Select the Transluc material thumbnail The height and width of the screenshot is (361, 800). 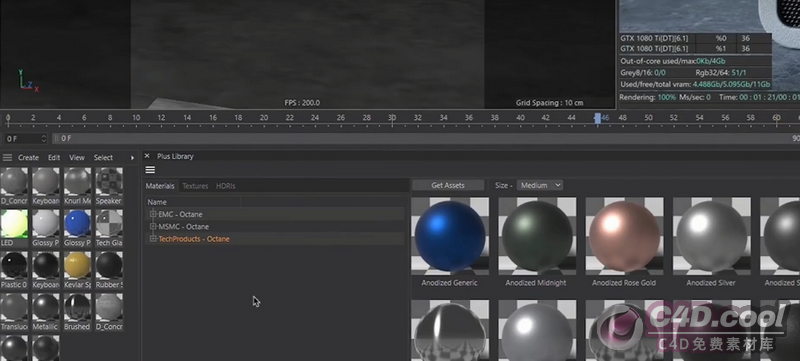[x=14, y=307]
